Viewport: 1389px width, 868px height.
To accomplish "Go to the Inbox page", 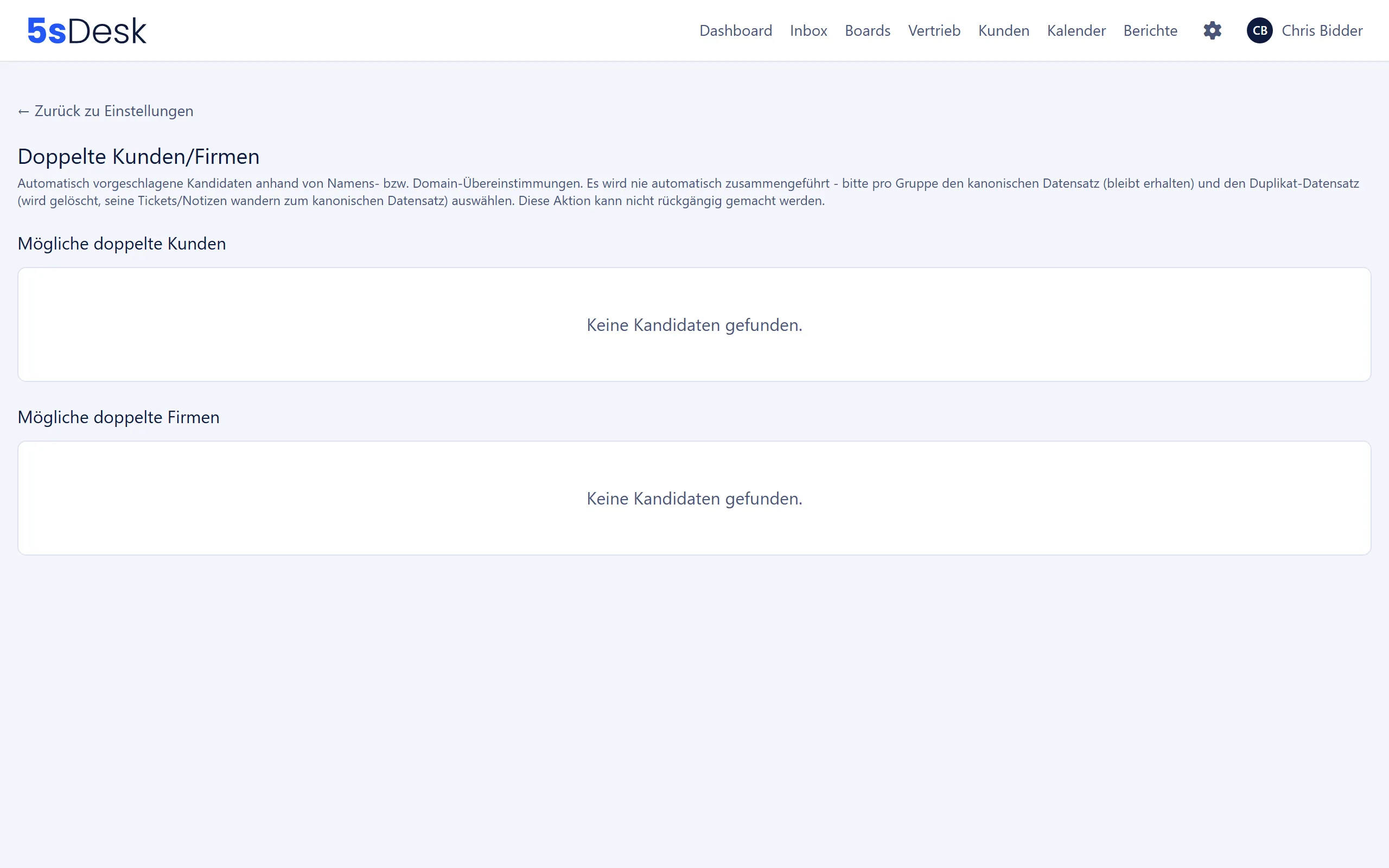I will coord(808,30).
